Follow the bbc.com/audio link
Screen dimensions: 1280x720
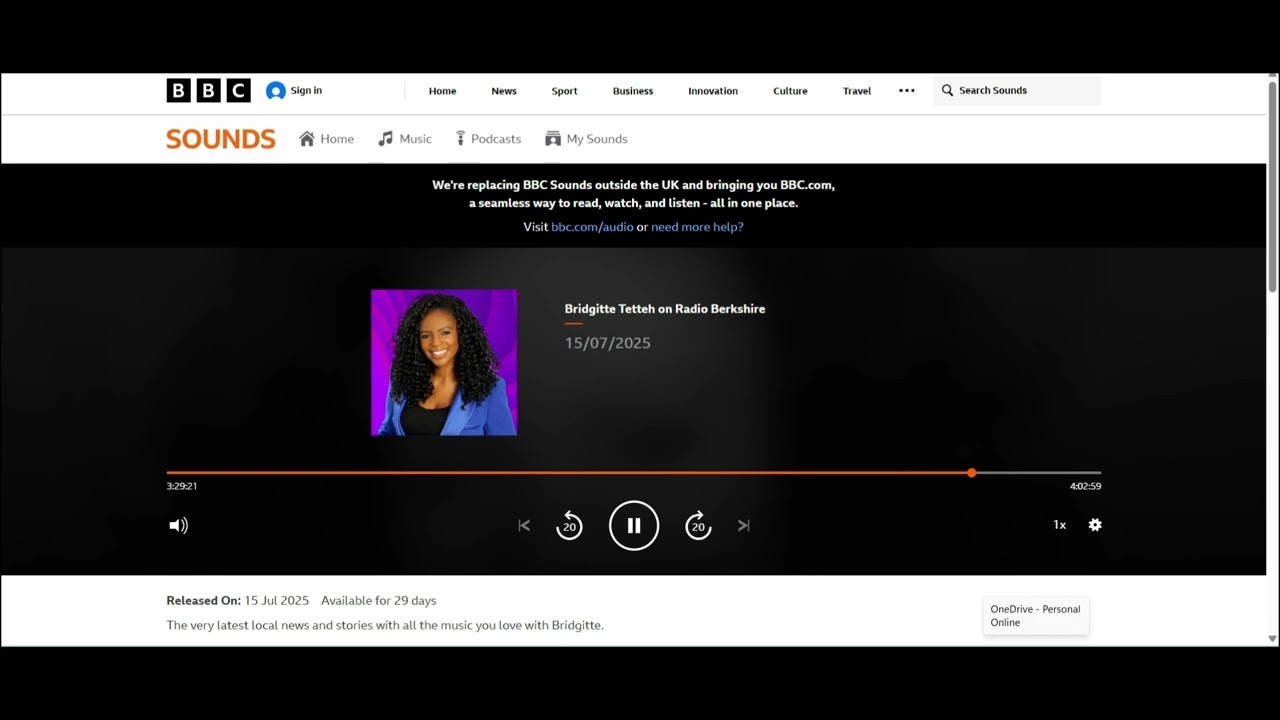tap(592, 227)
